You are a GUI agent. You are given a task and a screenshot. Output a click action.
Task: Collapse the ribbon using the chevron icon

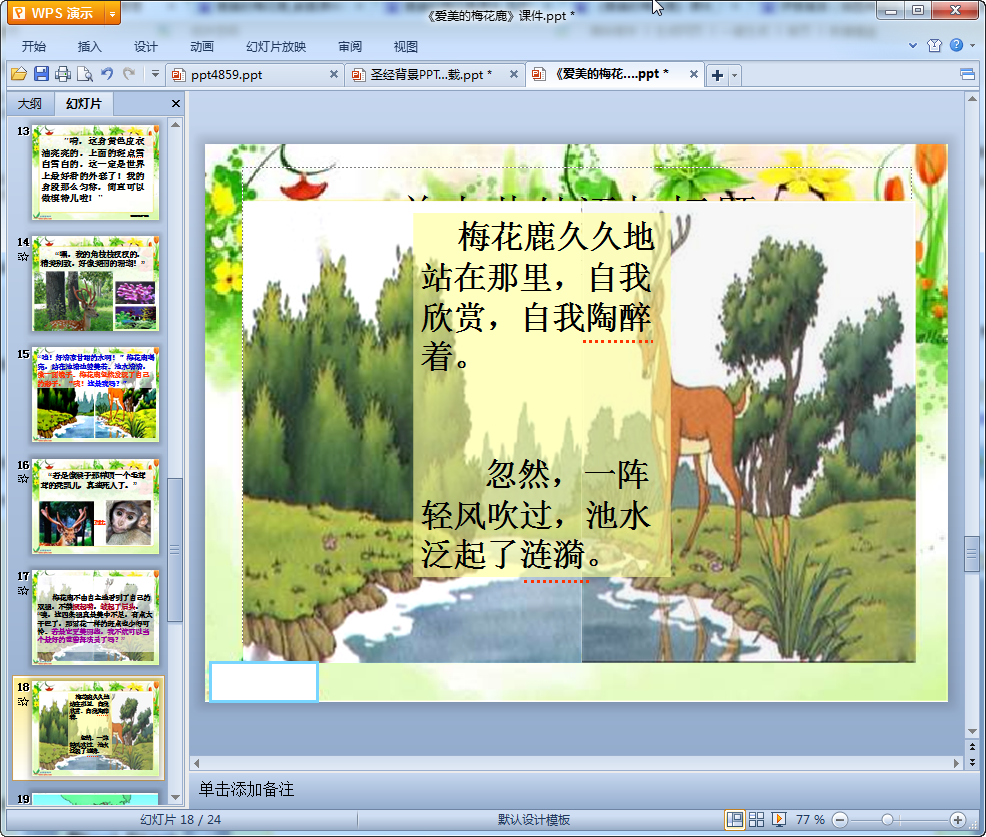[913, 45]
